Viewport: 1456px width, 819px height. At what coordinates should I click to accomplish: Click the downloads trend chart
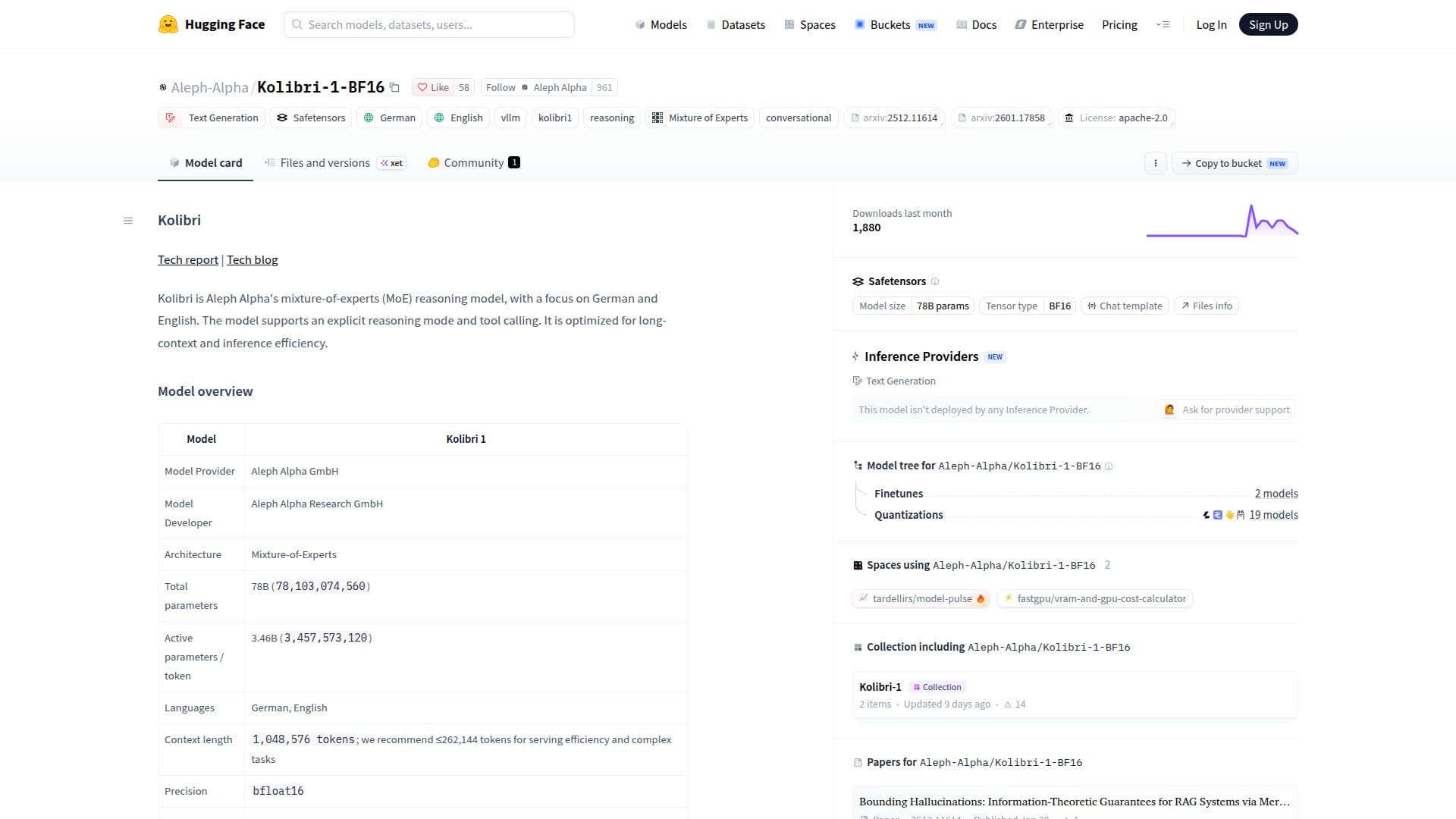coord(1222,221)
